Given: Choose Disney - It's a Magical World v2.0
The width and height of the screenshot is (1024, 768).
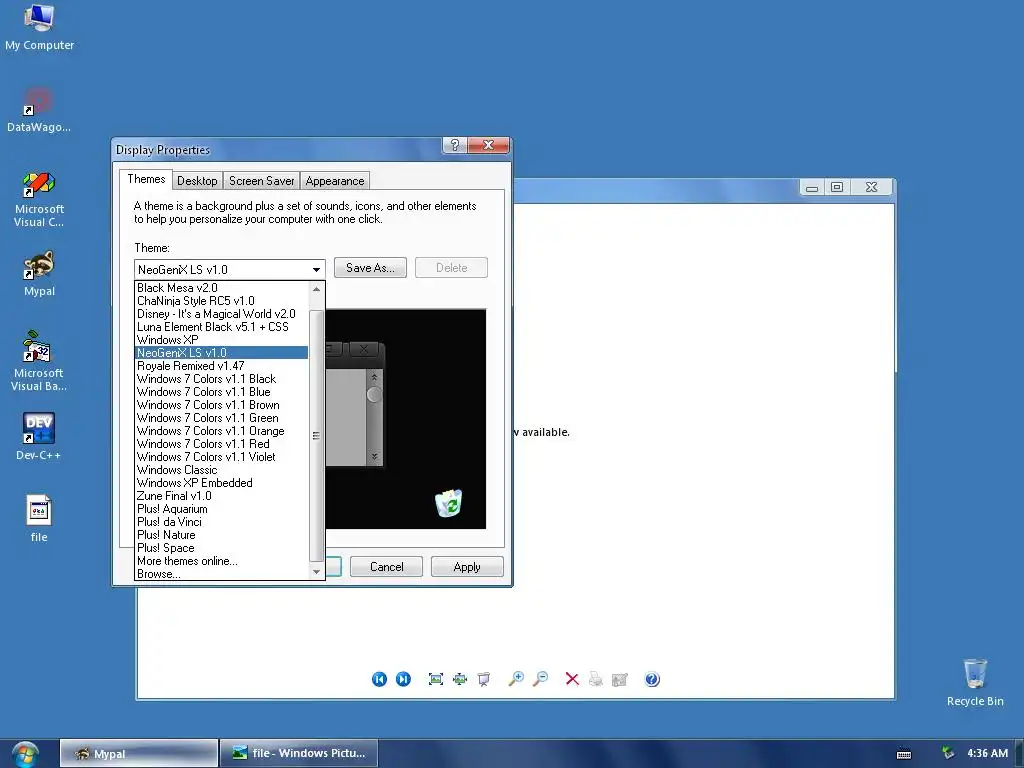Looking at the screenshot, I should tap(221, 314).
